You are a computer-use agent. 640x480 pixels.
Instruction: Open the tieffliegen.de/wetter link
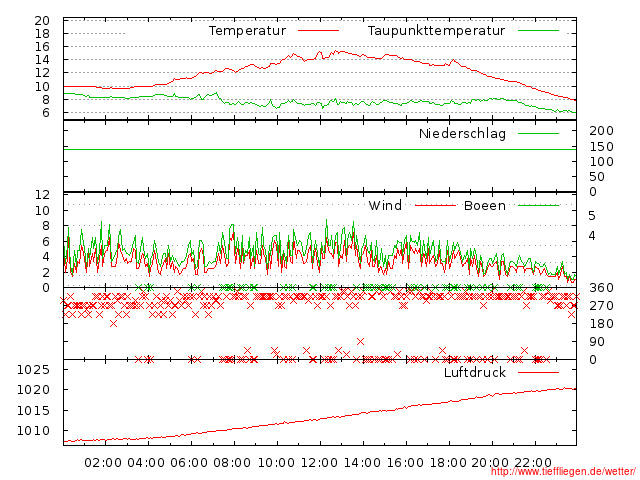(x=563, y=471)
